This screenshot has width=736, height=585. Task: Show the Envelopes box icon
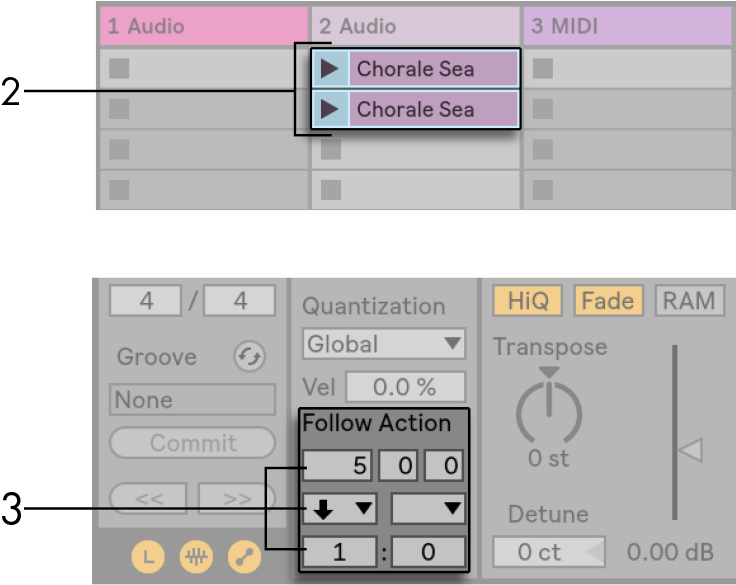pos(244,558)
